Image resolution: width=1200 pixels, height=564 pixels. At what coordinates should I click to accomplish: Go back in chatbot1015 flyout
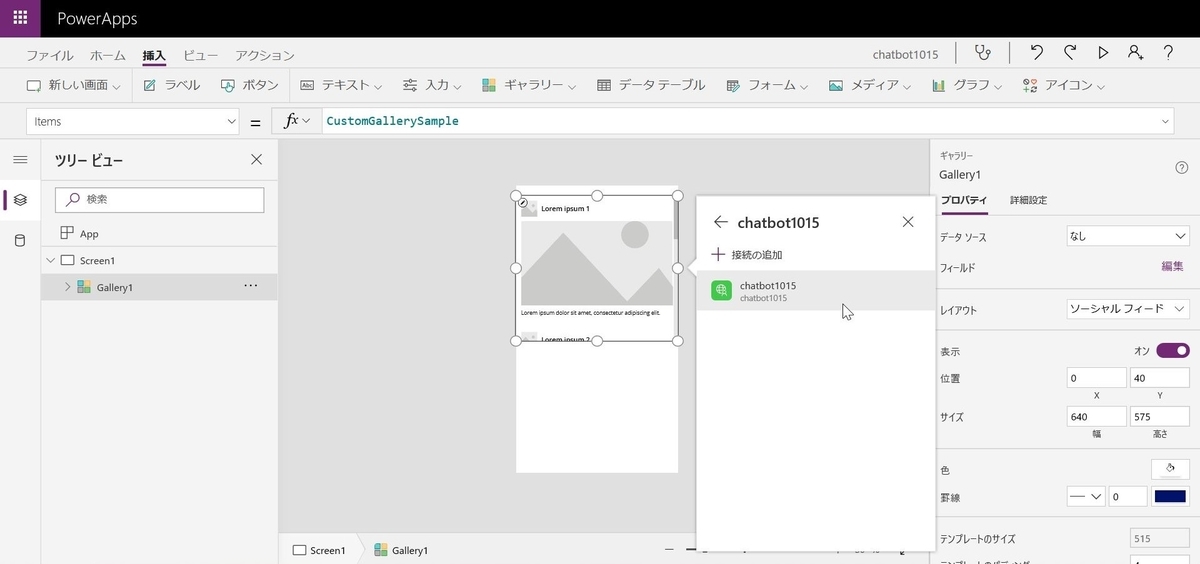coord(720,222)
